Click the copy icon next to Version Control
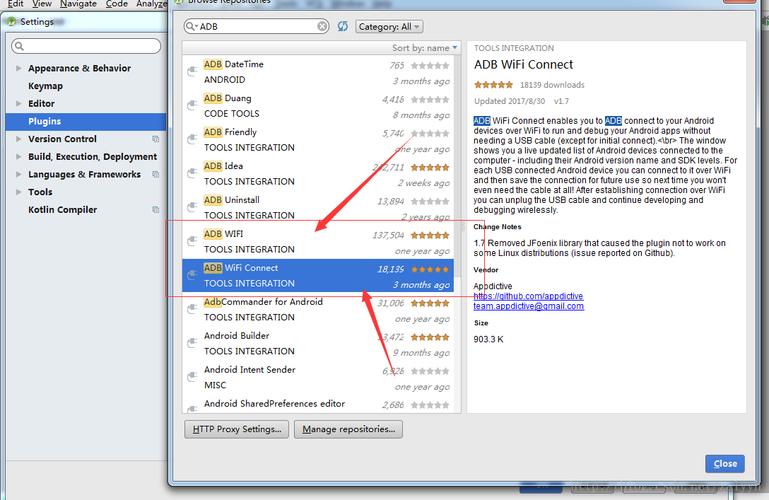 pos(155,139)
